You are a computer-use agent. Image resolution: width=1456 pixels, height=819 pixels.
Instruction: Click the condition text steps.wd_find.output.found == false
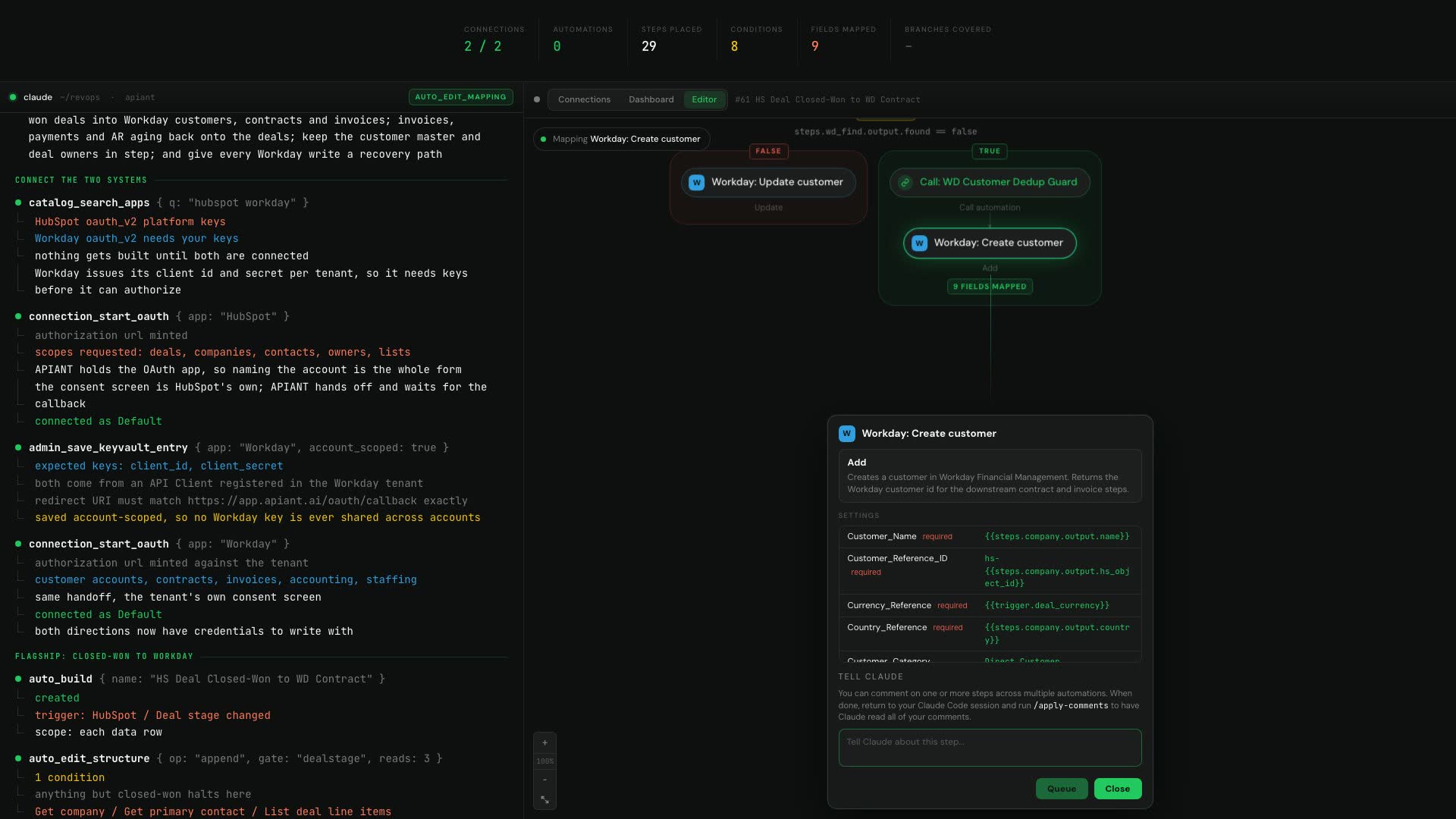[x=885, y=132]
